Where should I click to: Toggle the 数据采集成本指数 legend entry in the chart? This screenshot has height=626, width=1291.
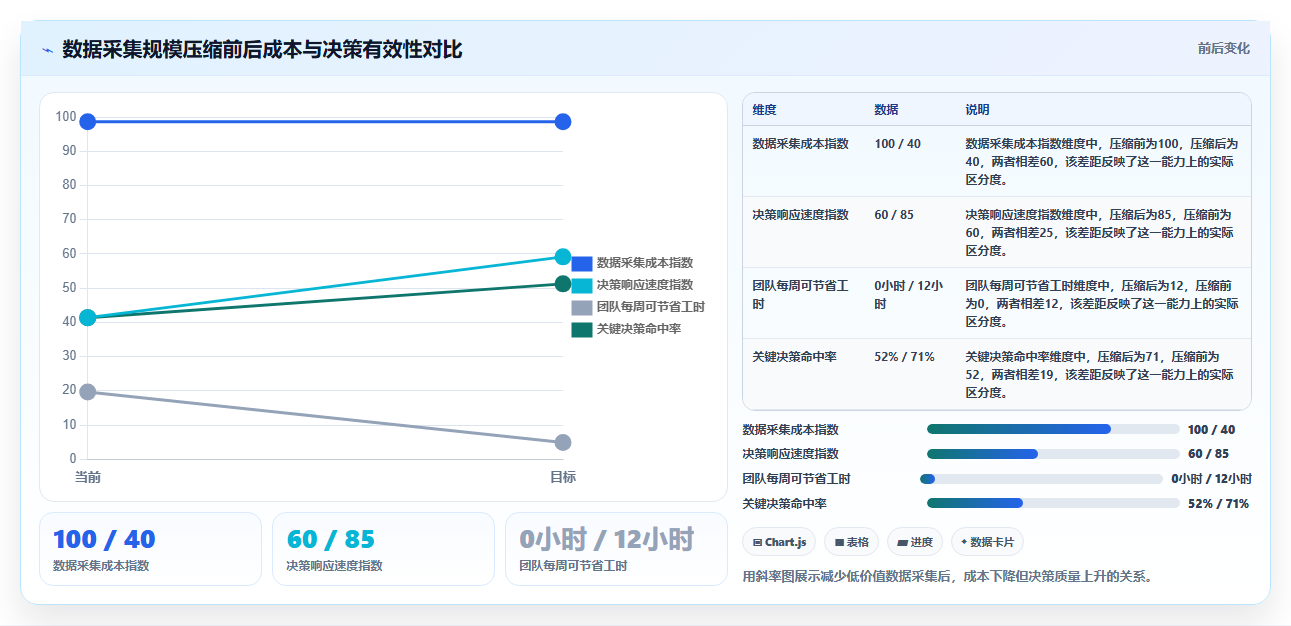(x=632, y=263)
